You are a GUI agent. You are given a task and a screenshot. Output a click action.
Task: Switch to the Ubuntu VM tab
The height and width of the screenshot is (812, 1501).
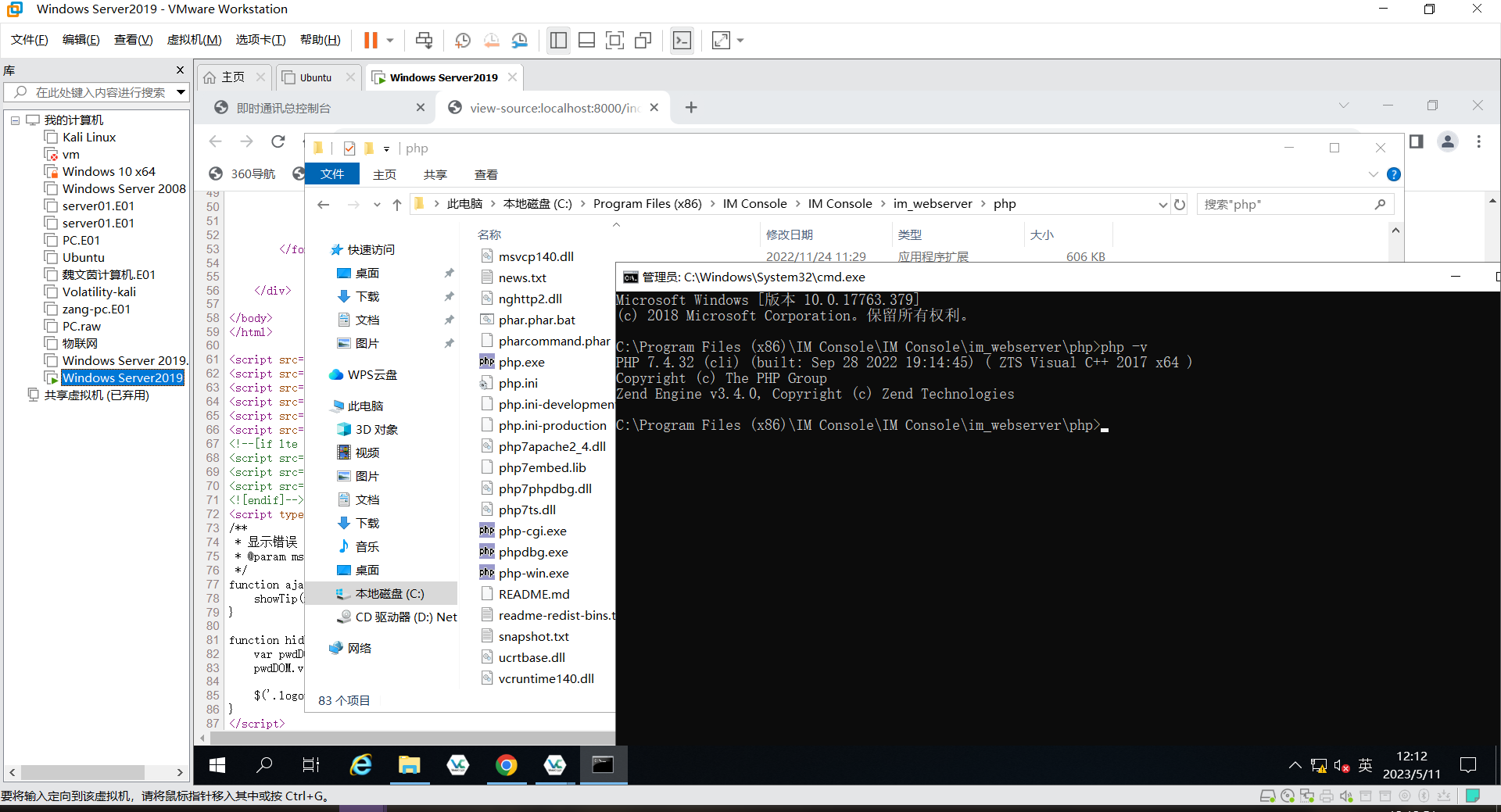click(x=316, y=77)
